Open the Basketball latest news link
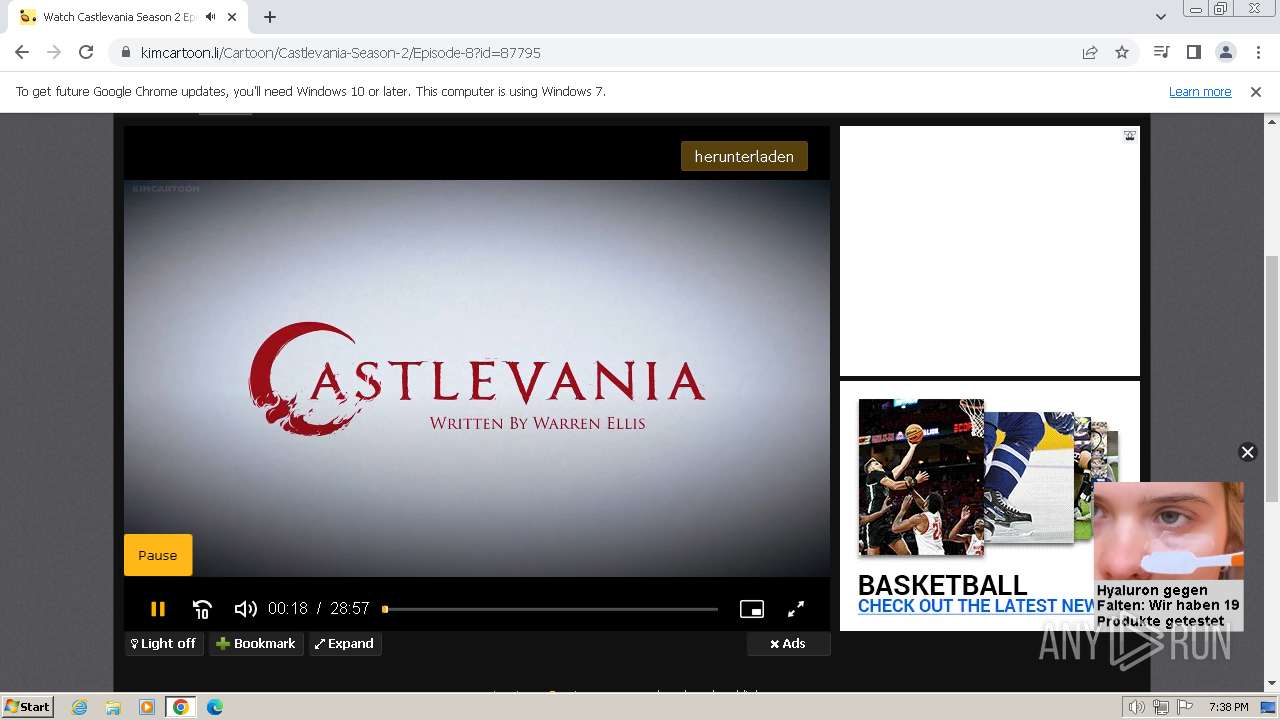This screenshot has height=720, width=1280. tap(977, 606)
